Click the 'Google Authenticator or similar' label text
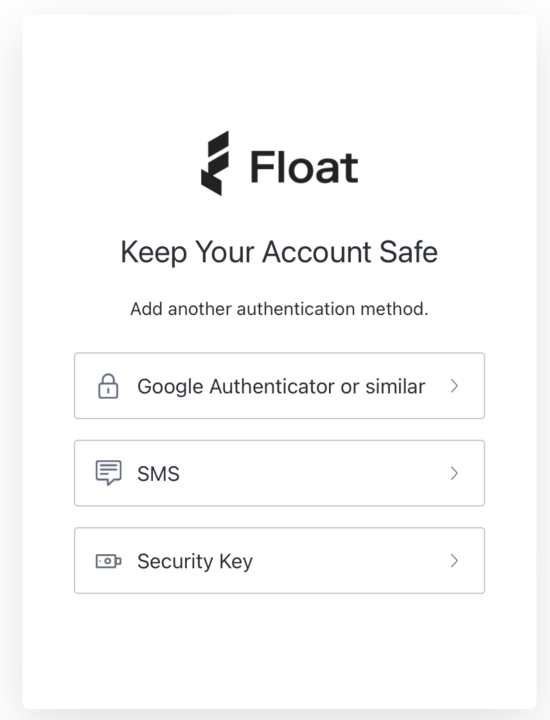Screen dimensions: 550x720 281,387
